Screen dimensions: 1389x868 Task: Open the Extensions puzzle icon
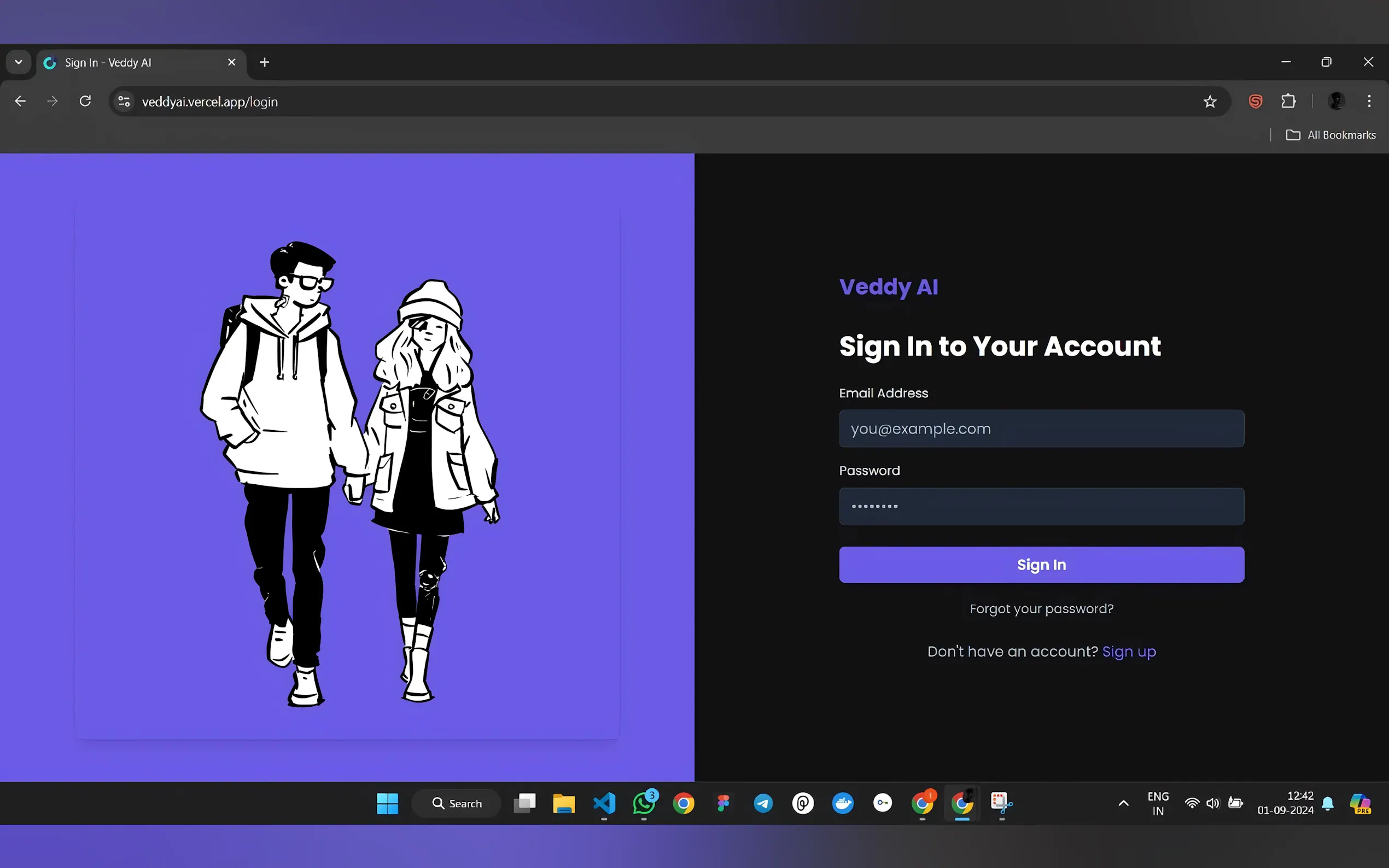(x=1288, y=101)
